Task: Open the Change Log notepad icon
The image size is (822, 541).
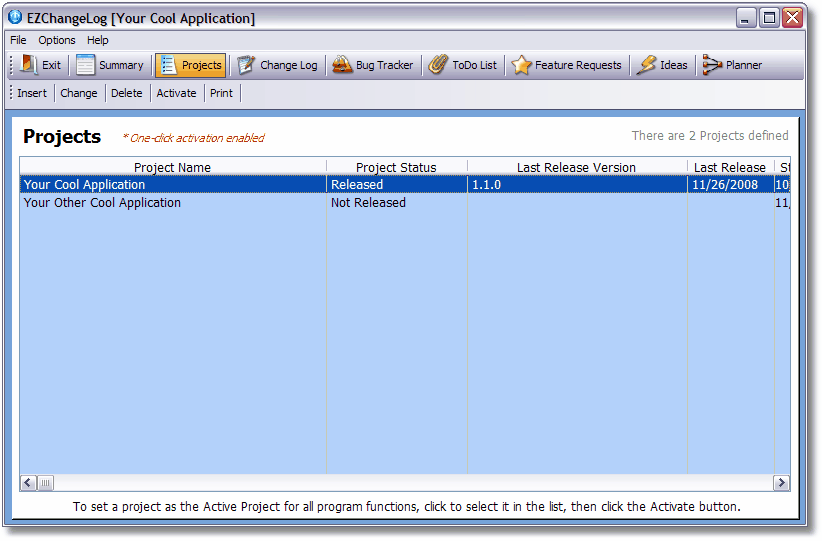Action: click(246, 65)
